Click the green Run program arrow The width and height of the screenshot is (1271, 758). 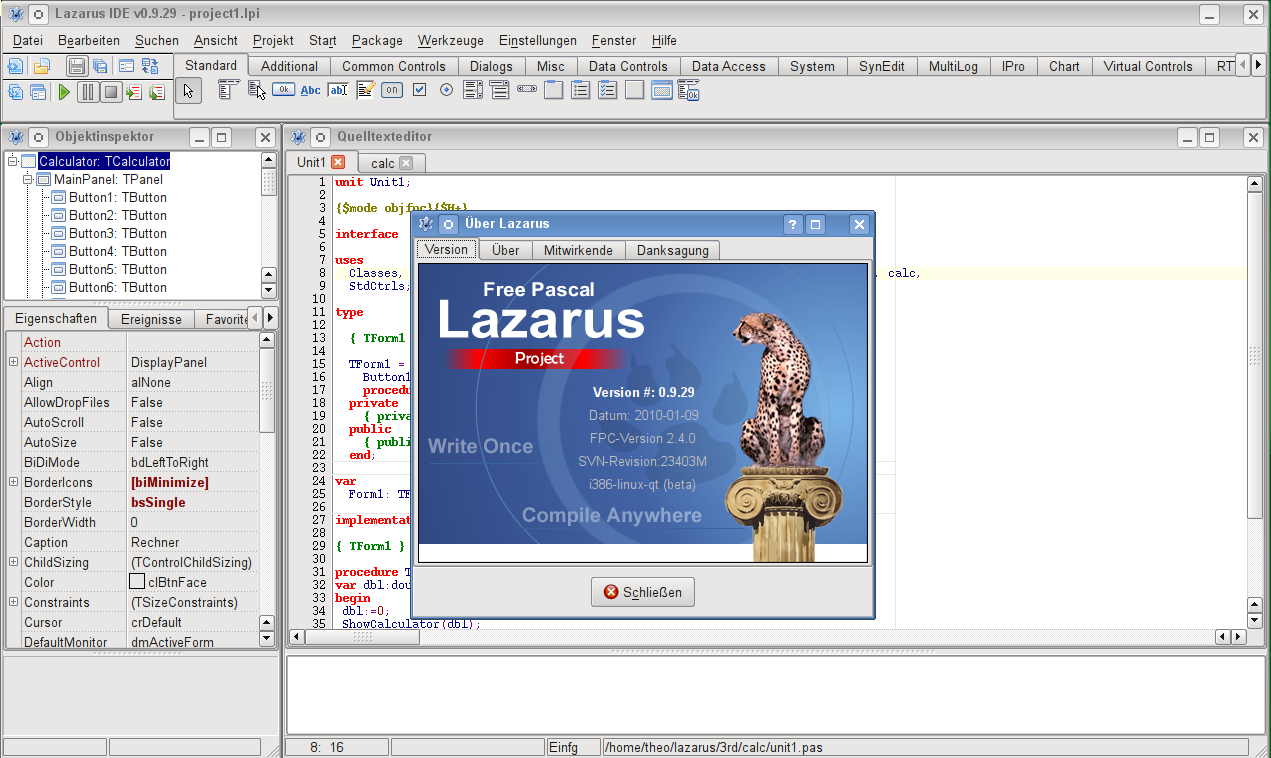pyautogui.click(x=64, y=92)
